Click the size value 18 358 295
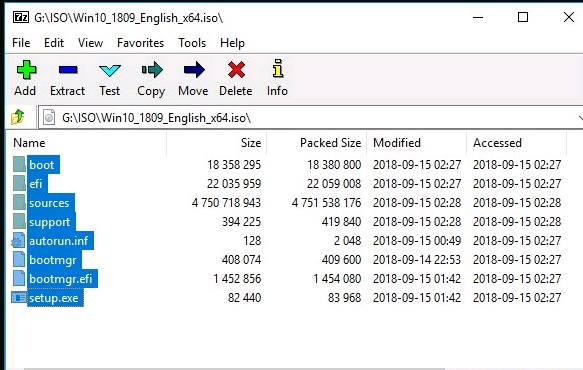Viewport: 583px width, 370px height. point(234,164)
